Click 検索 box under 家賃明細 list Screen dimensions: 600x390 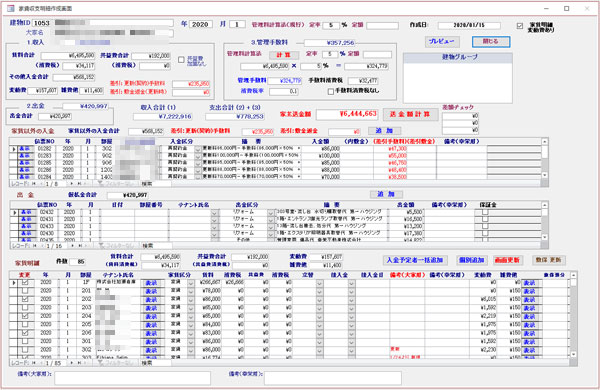tap(156, 363)
